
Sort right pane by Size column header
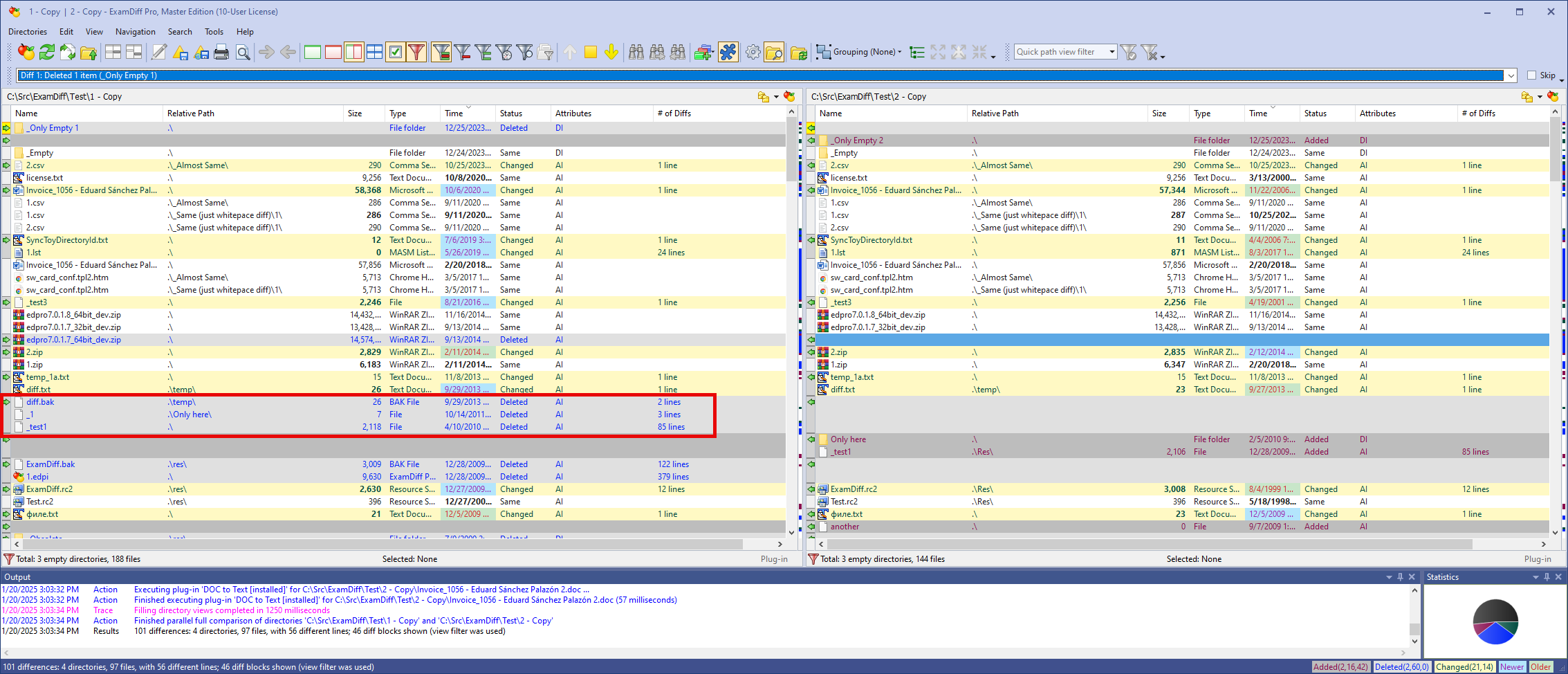(x=1168, y=113)
